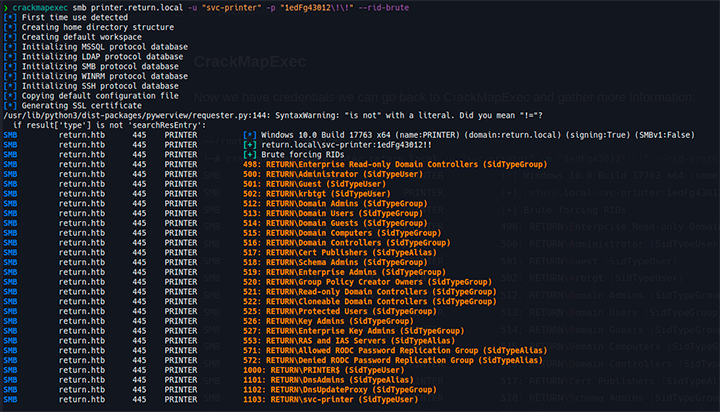Select the crackmapexec command line text
720x412 pixels.
click(x=210, y=7)
